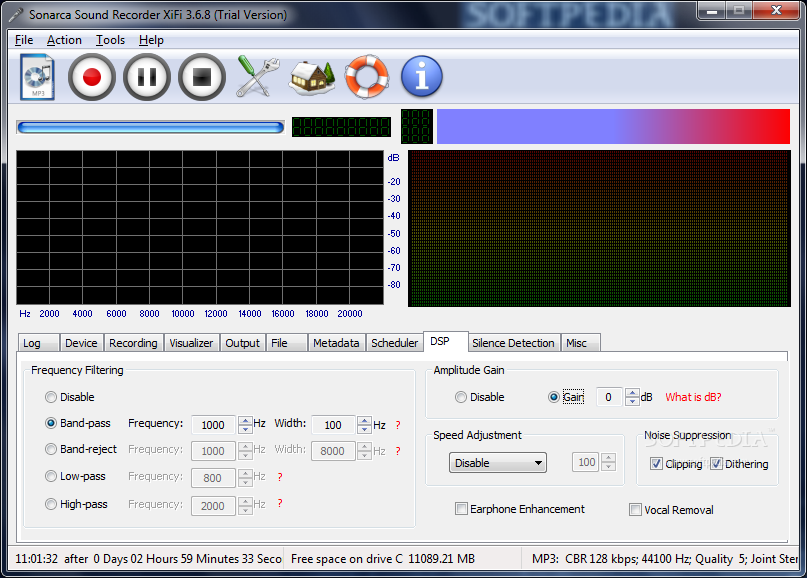Decrease Band-pass Width with down arrow
The height and width of the screenshot is (578, 807).
tap(364, 429)
